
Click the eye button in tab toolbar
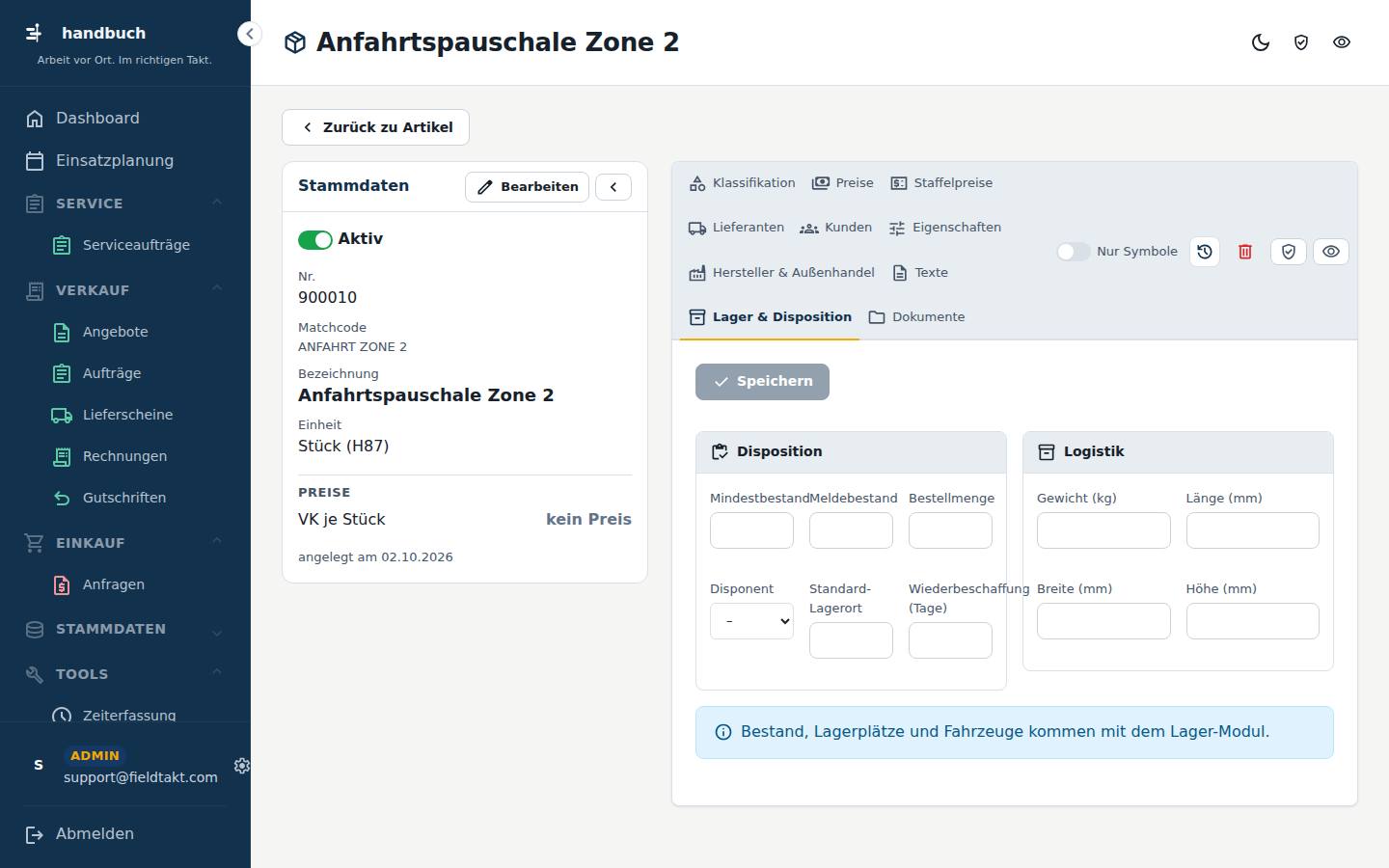pos(1331,252)
